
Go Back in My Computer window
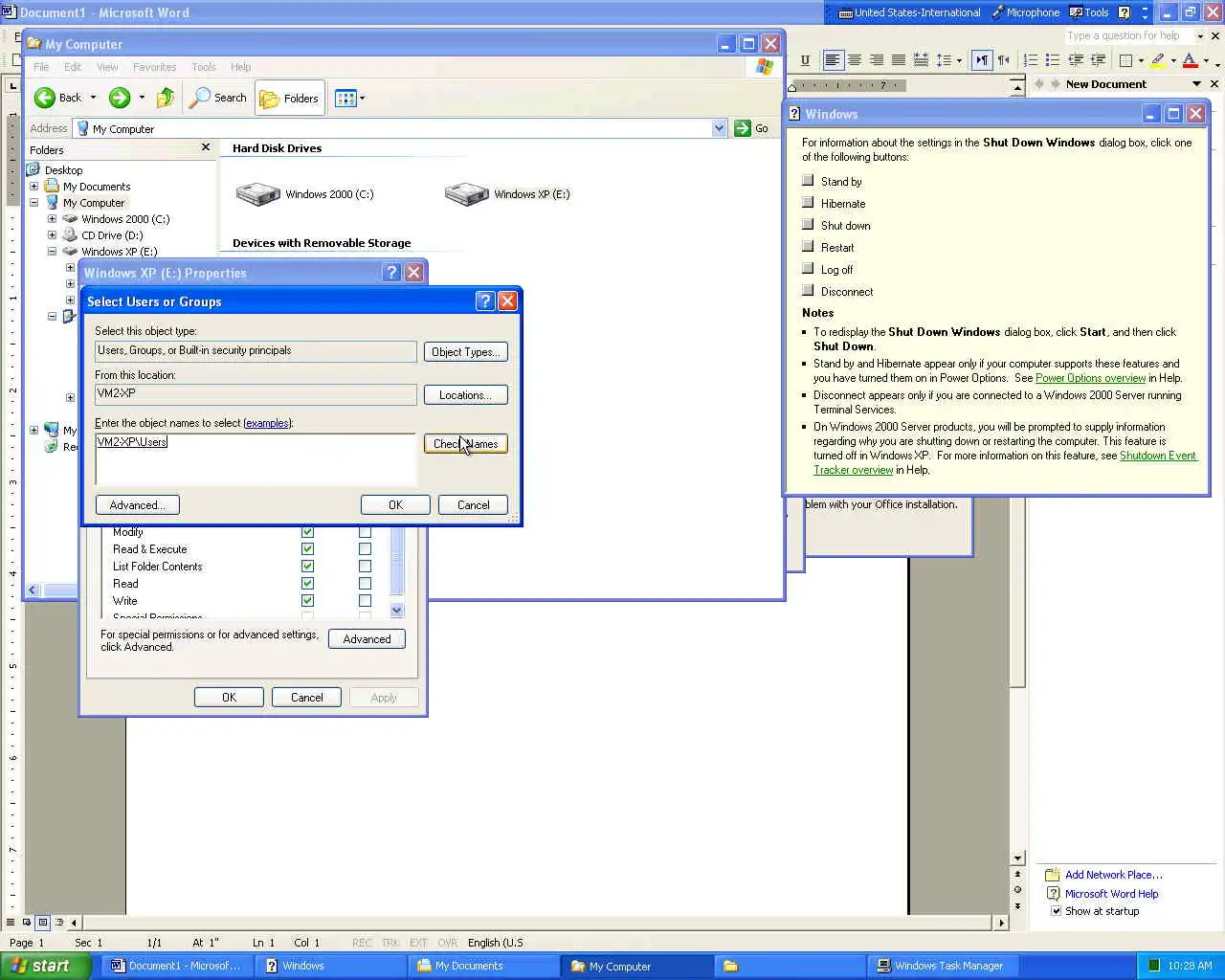click(58, 98)
